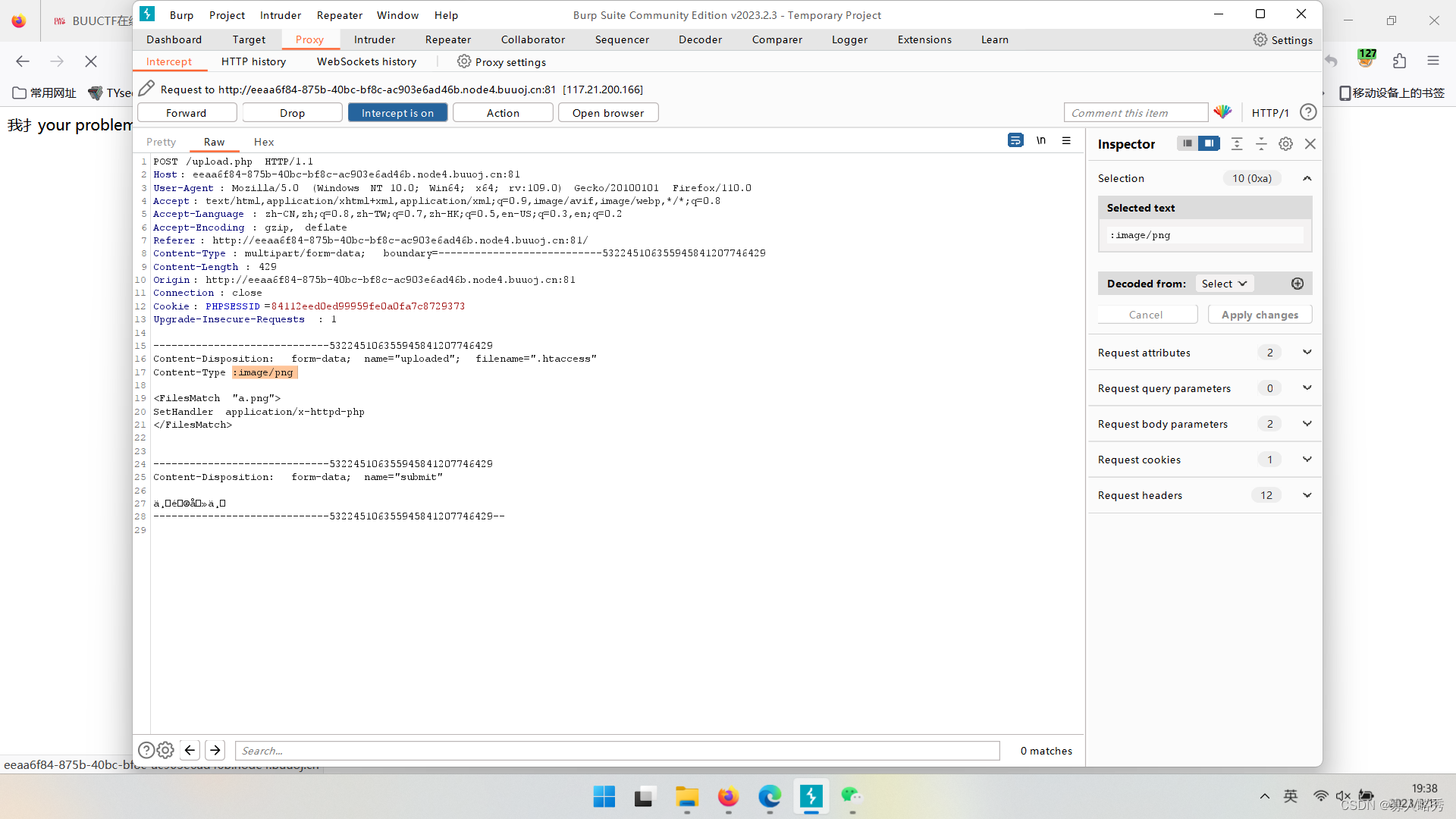Click the Inspector collapse-all sections icon
1456x819 pixels.
(1261, 144)
